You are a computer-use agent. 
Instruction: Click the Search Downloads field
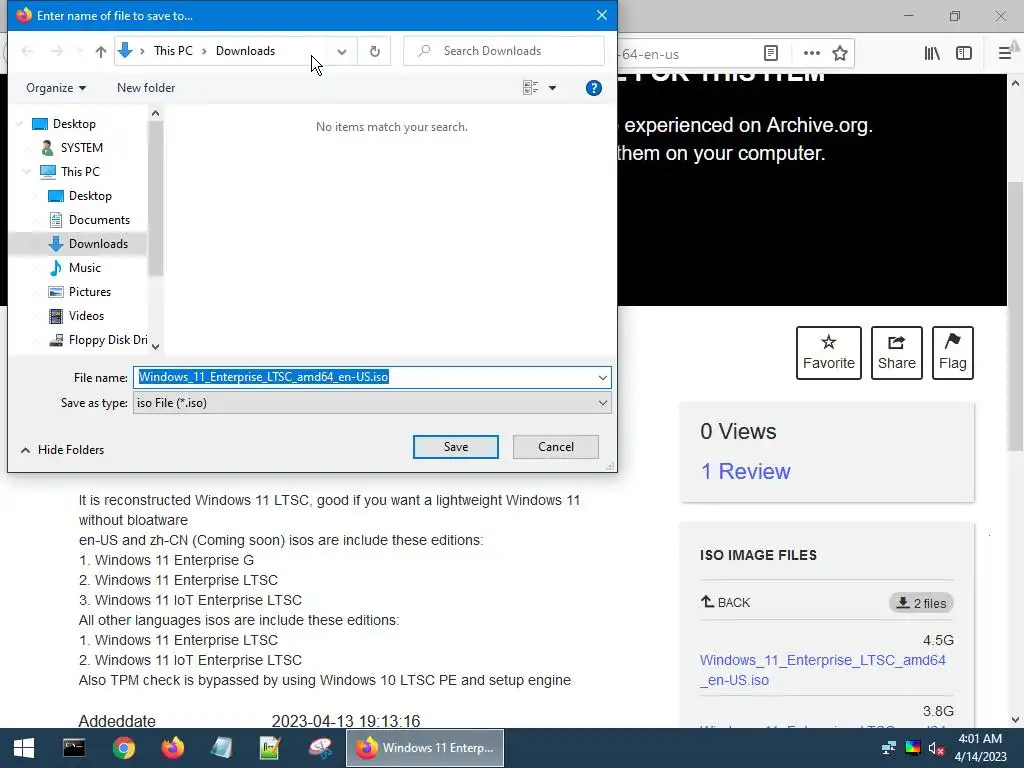click(x=504, y=51)
